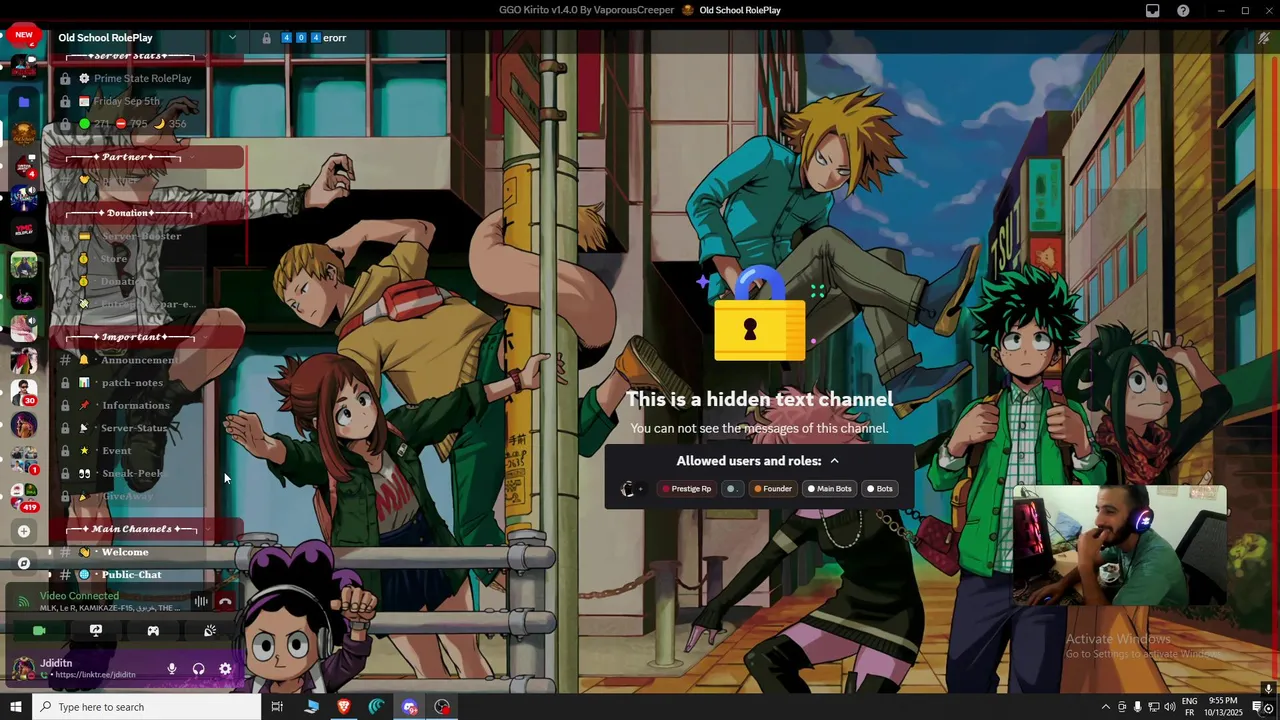Image resolution: width=1280 pixels, height=720 pixels.
Task: Start an activity with the game controller icon
Action: coord(153,631)
